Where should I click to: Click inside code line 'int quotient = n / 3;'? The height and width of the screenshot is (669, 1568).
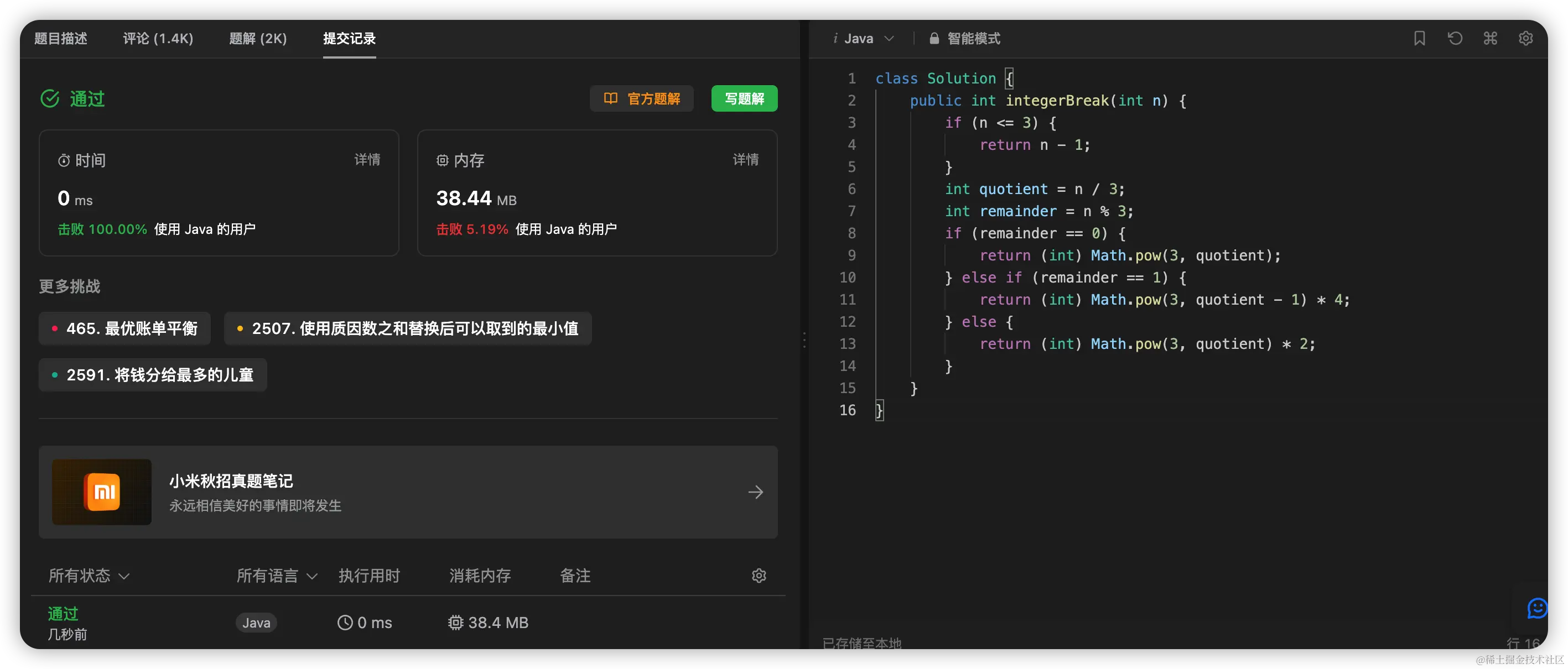[x=1034, y=189]
